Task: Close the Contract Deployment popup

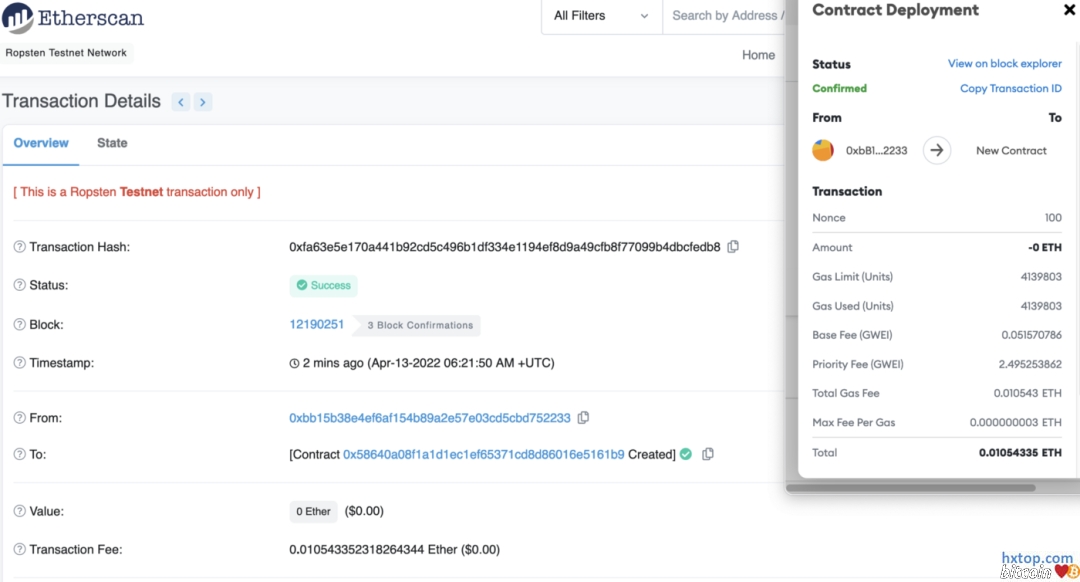Action: 1068,10
